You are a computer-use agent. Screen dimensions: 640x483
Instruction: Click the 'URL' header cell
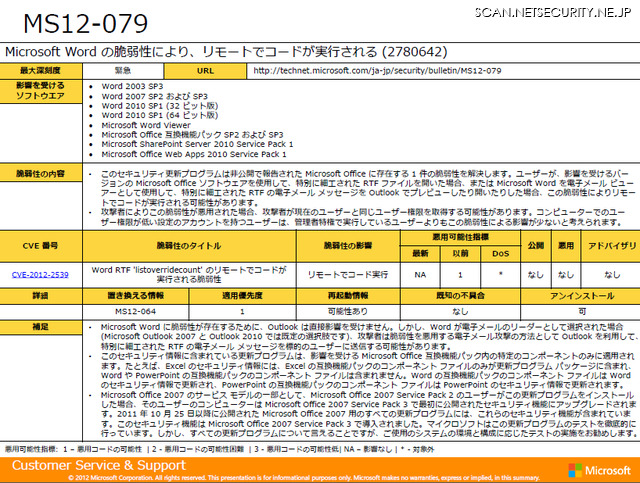205,71
